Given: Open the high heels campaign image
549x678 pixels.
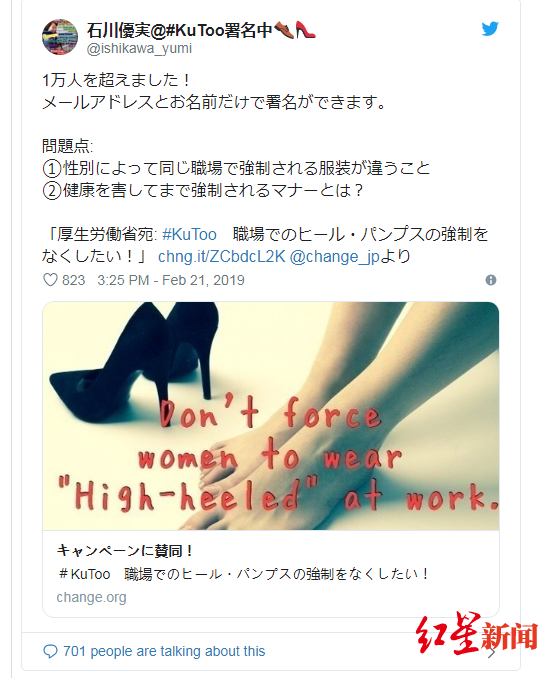Looking at the screenshot, I should [271, 416].
